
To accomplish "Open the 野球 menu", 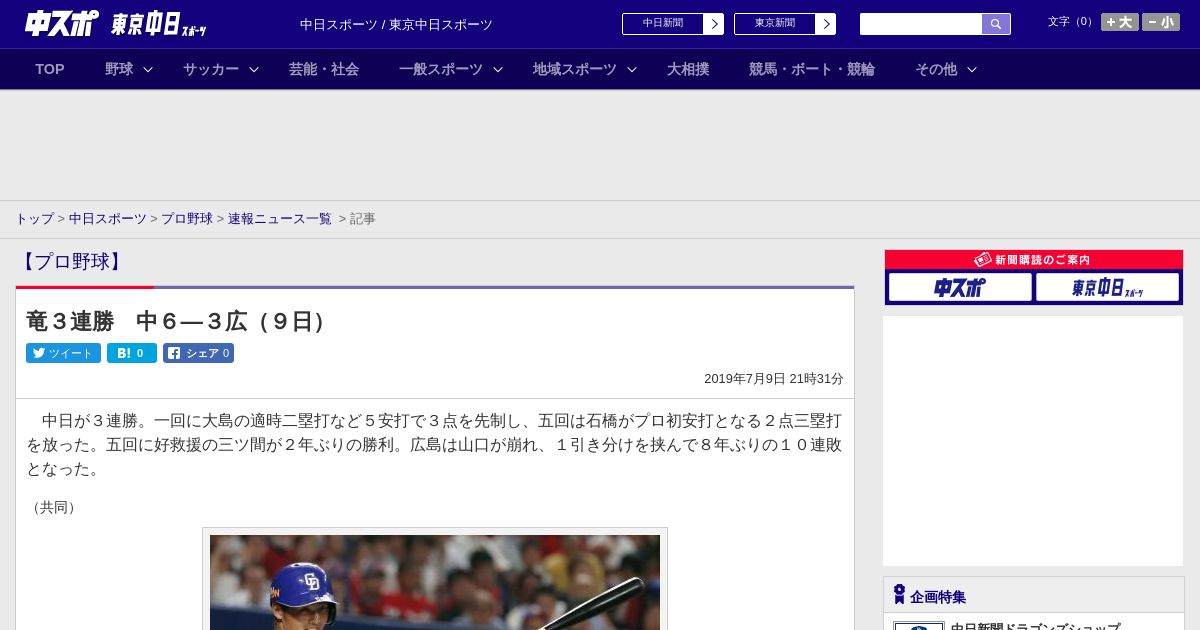I will click(119, 69).
